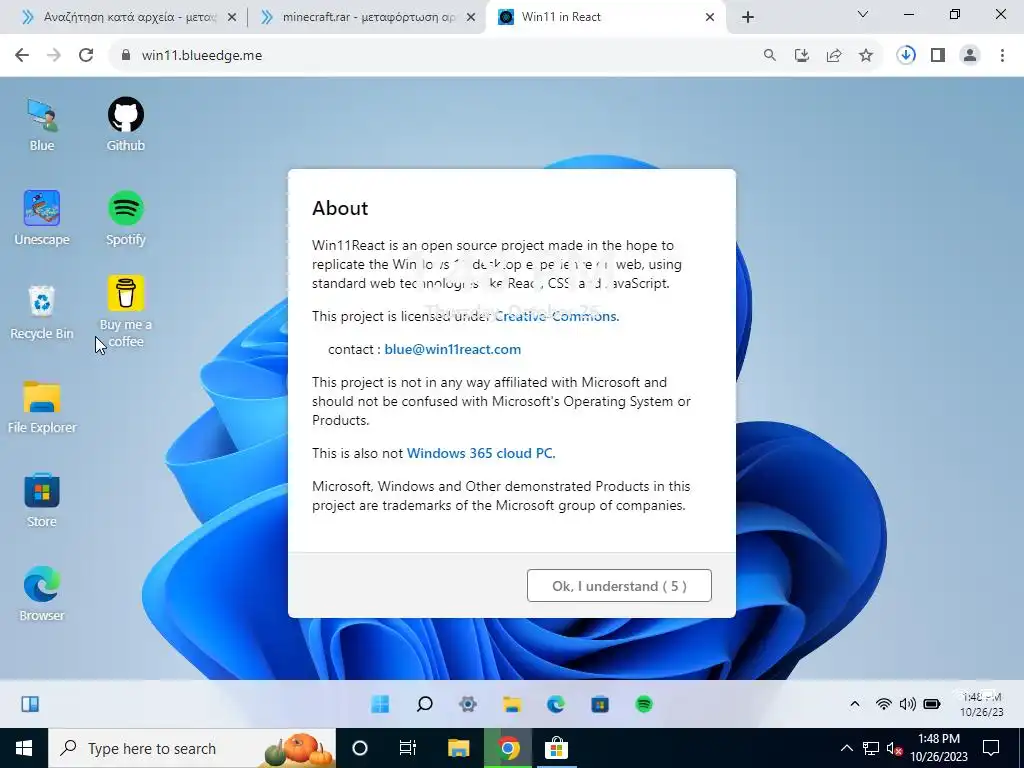This screenshot has height=768, width=1024.
Task: Click the Buy me a coffee icon
Action: coord(125,312)
